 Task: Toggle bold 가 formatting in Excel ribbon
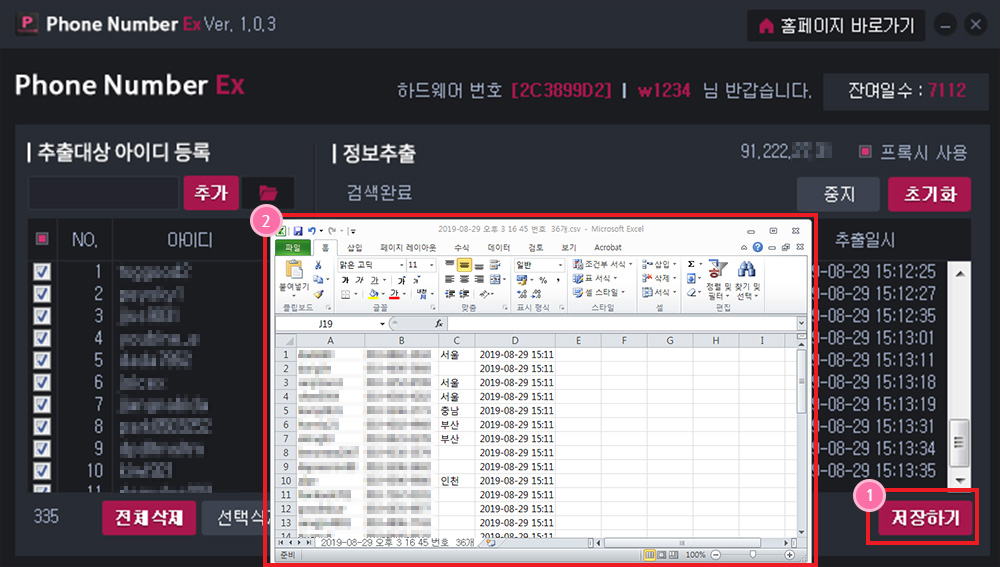345,280
